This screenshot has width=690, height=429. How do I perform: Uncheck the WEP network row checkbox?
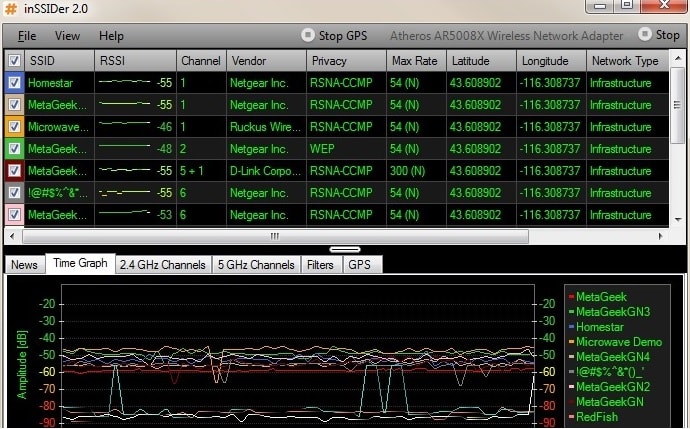14,149
